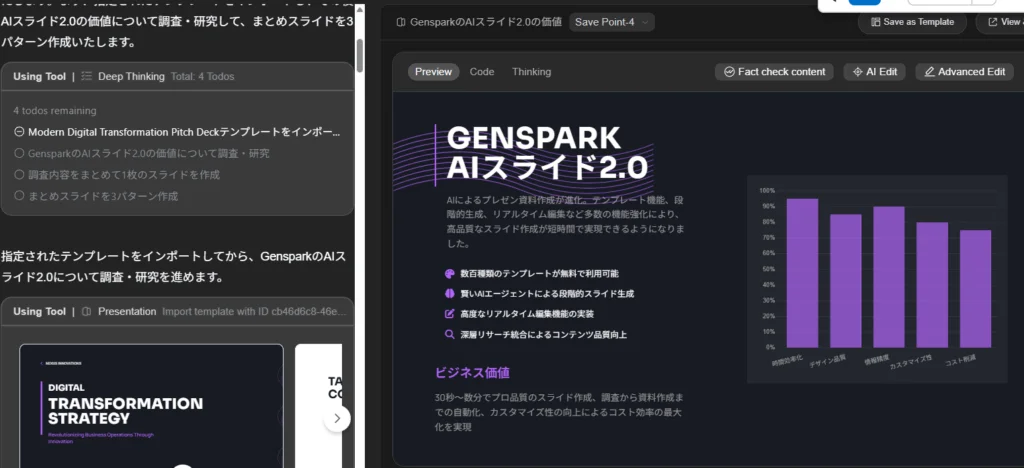Click the Total: 4 Todos label
Viewport: 1024px width, 468px height.
[202, 76]
